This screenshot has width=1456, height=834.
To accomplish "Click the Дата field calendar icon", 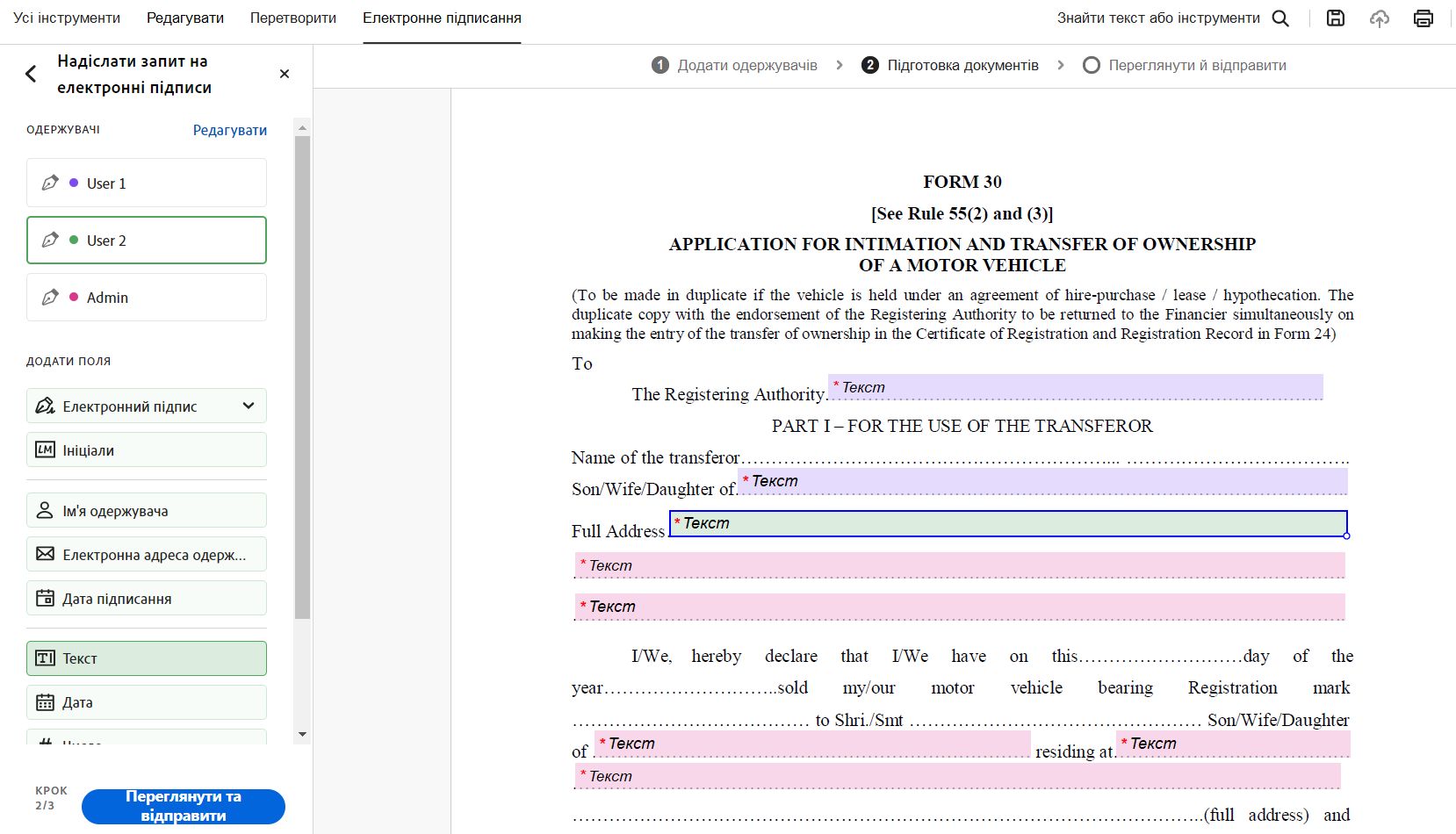I will pyautogui.click(x=45, y=702).
